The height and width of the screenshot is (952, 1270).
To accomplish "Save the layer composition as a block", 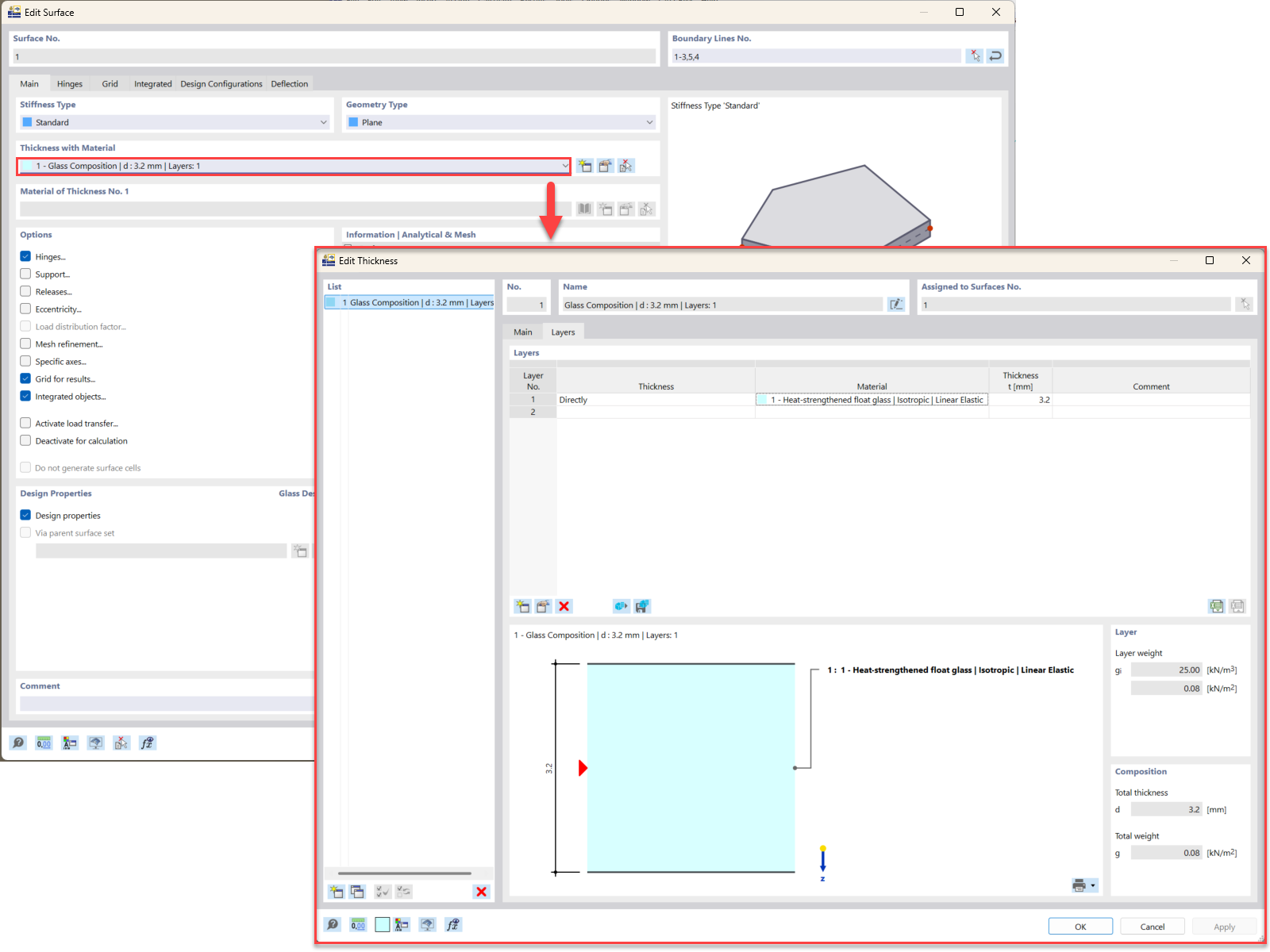I will click(643, 606).
